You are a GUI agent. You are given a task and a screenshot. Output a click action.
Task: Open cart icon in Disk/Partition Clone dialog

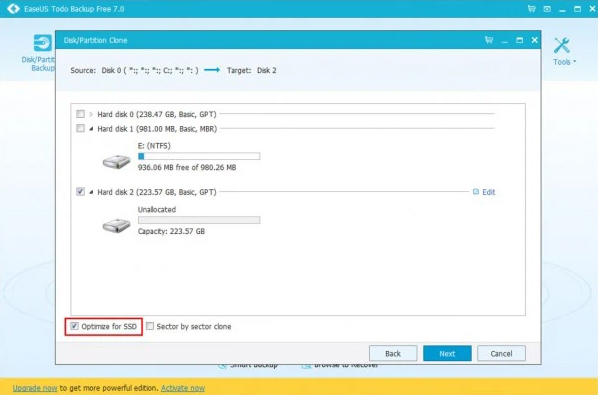point(489,40)
